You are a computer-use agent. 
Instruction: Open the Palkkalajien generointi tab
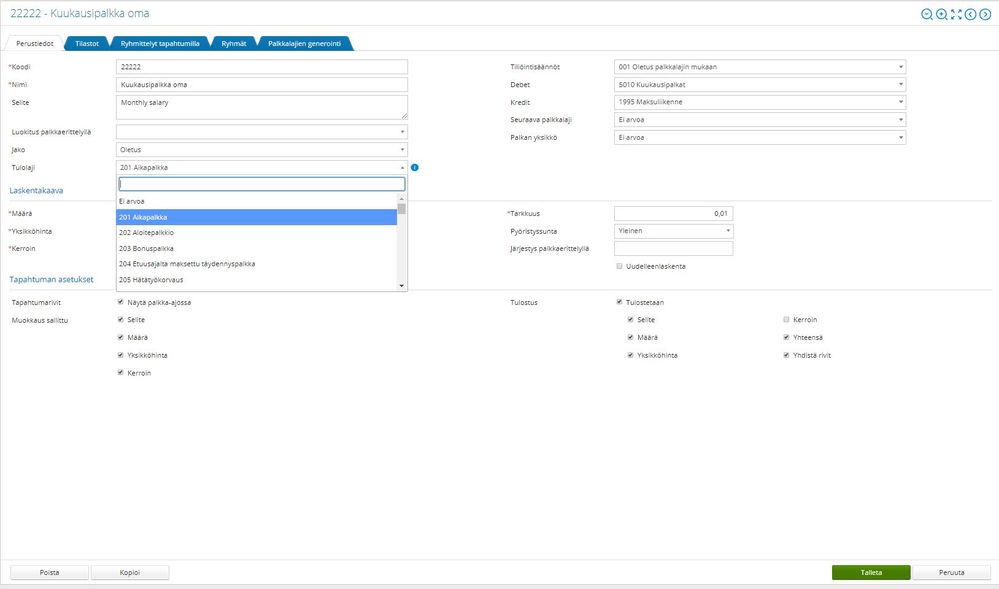pos(305,43)
